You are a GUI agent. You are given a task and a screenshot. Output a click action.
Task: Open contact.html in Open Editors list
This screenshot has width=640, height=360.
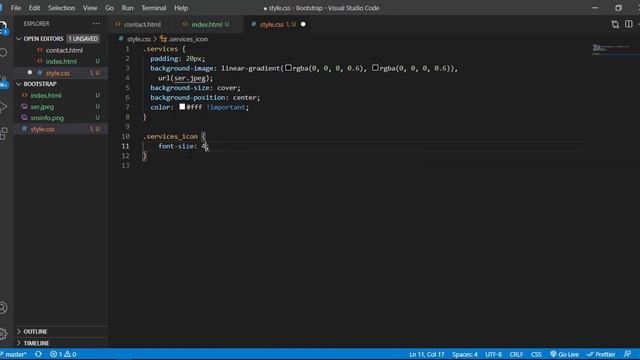point(64,50)
